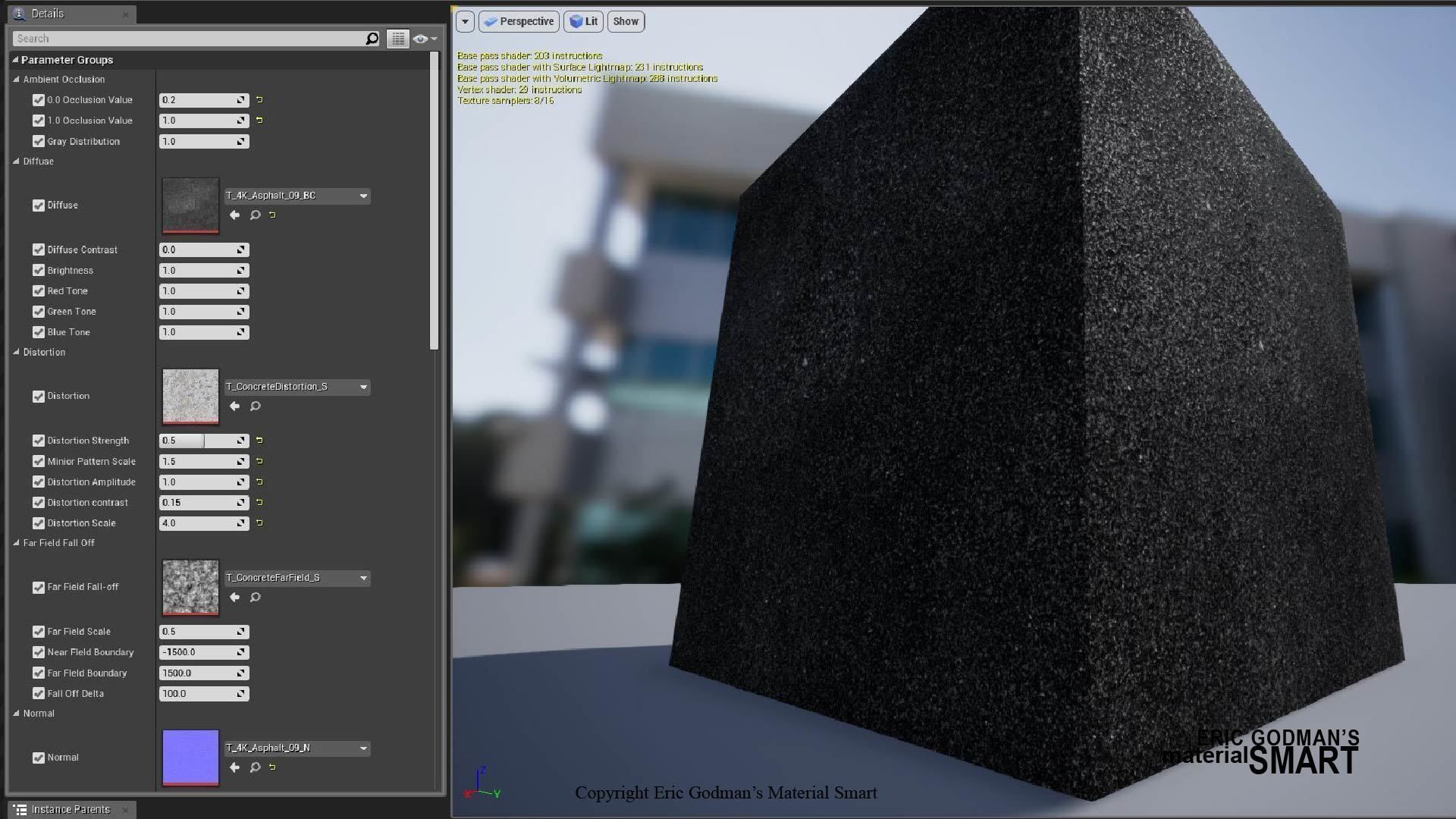Browse to Far Field Fall-off texture magnifier

[256, 598]
